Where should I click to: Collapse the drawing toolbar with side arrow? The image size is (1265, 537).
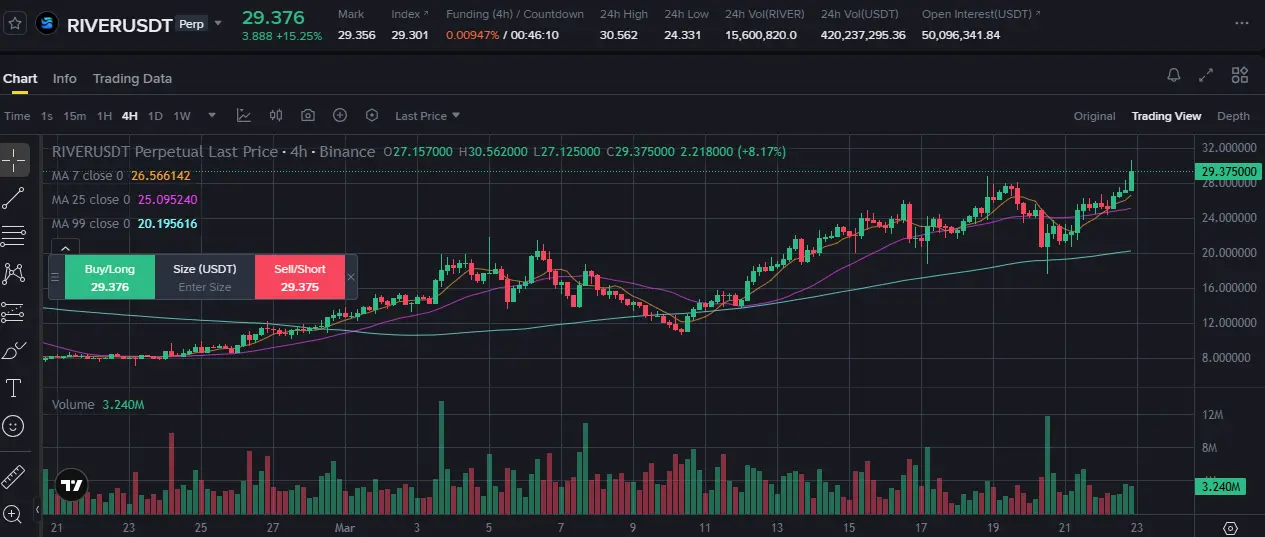tap(38, 509)
